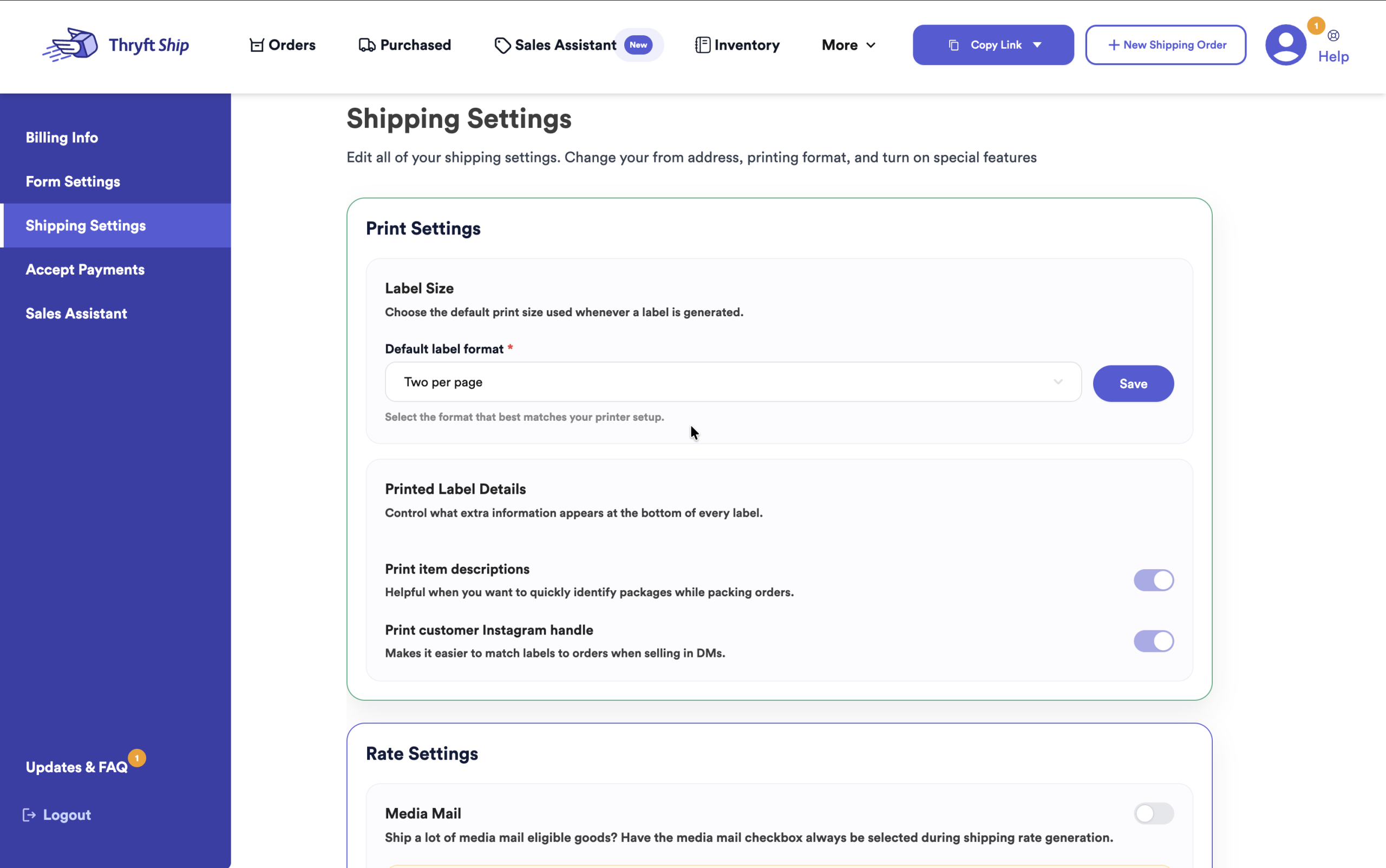Expand the Copy Link dropdown arrow

pyautogui.click(x=1037, y=45)
